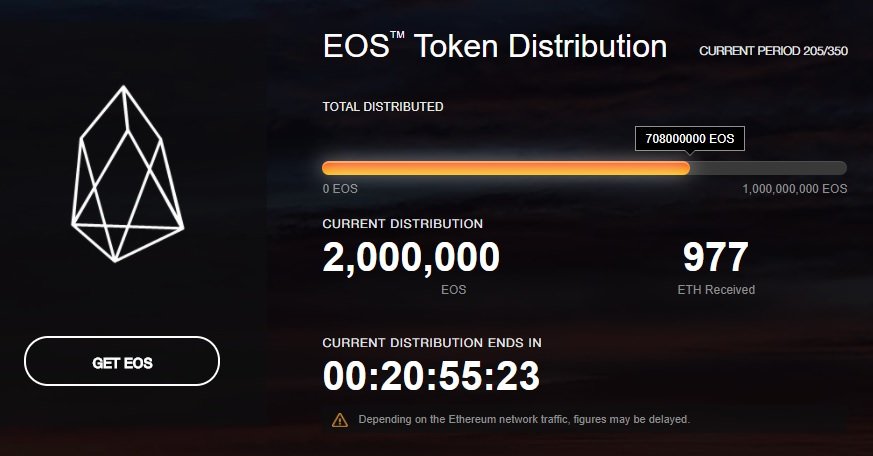
Task: Click the Total Distributed label
Action: point(382,106)
